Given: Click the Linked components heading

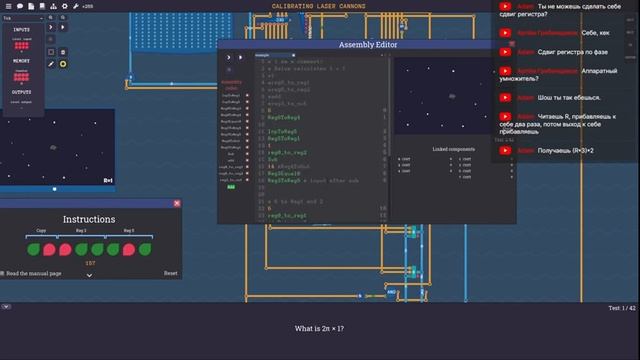Looking at the screenshot, I should 453,149.
